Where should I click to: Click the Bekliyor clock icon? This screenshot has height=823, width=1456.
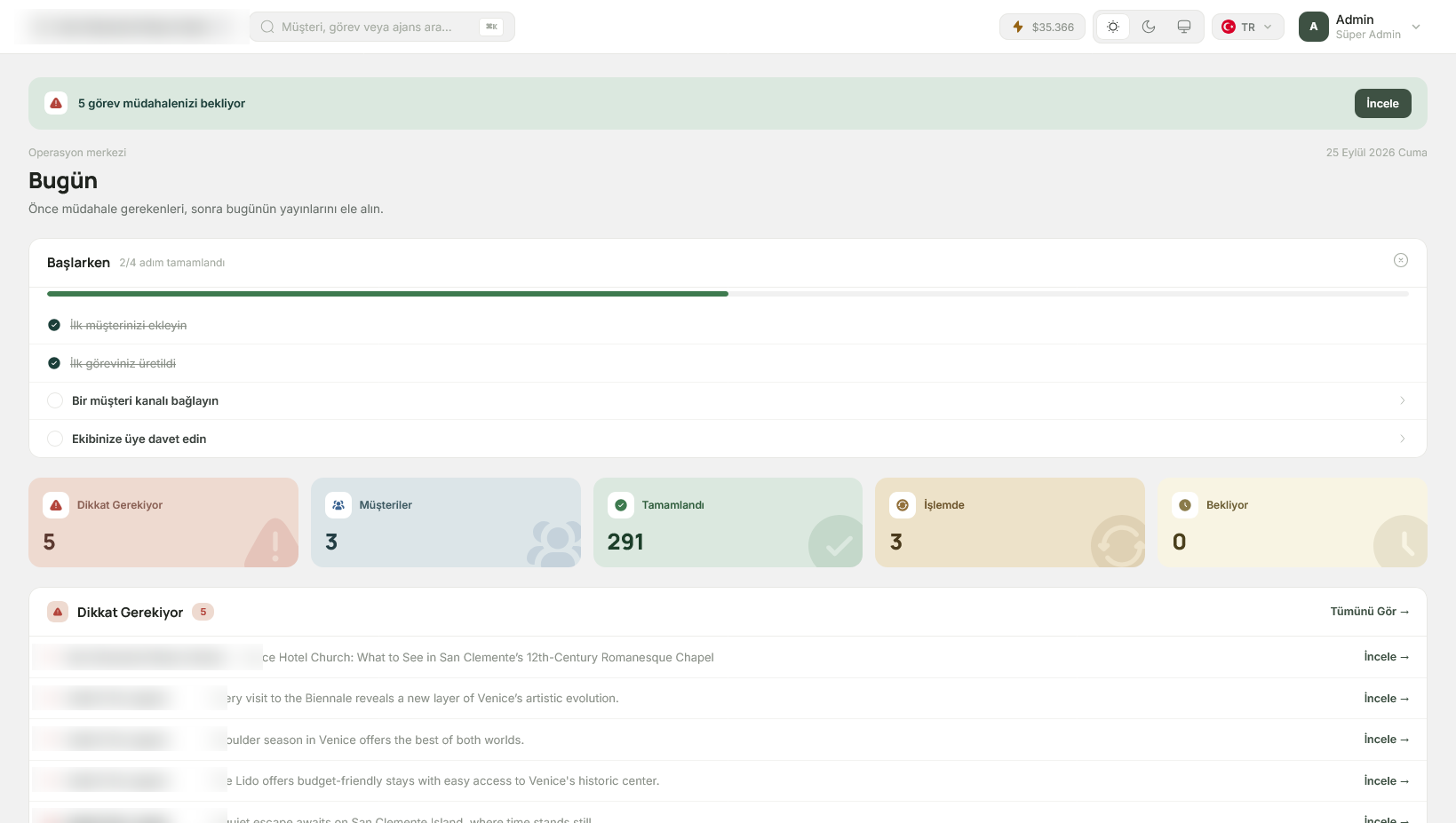click(1185, 505)
